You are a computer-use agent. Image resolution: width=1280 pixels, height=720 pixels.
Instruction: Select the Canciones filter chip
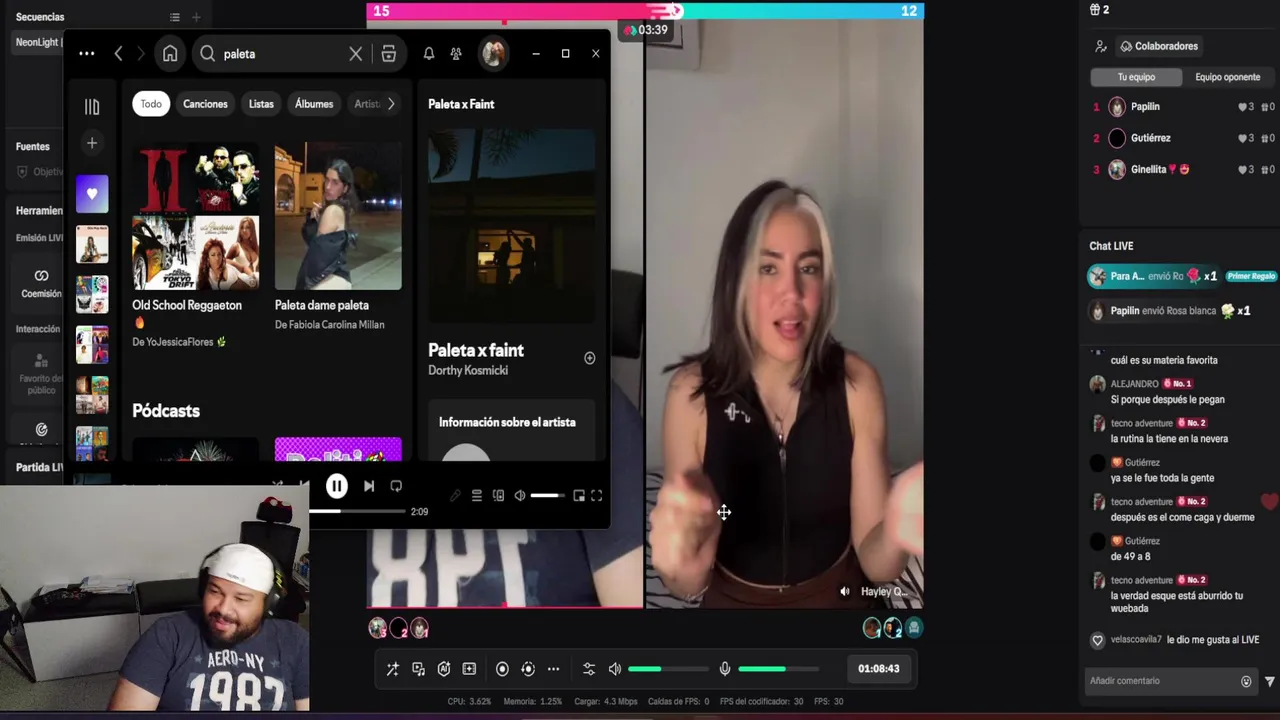205,104
